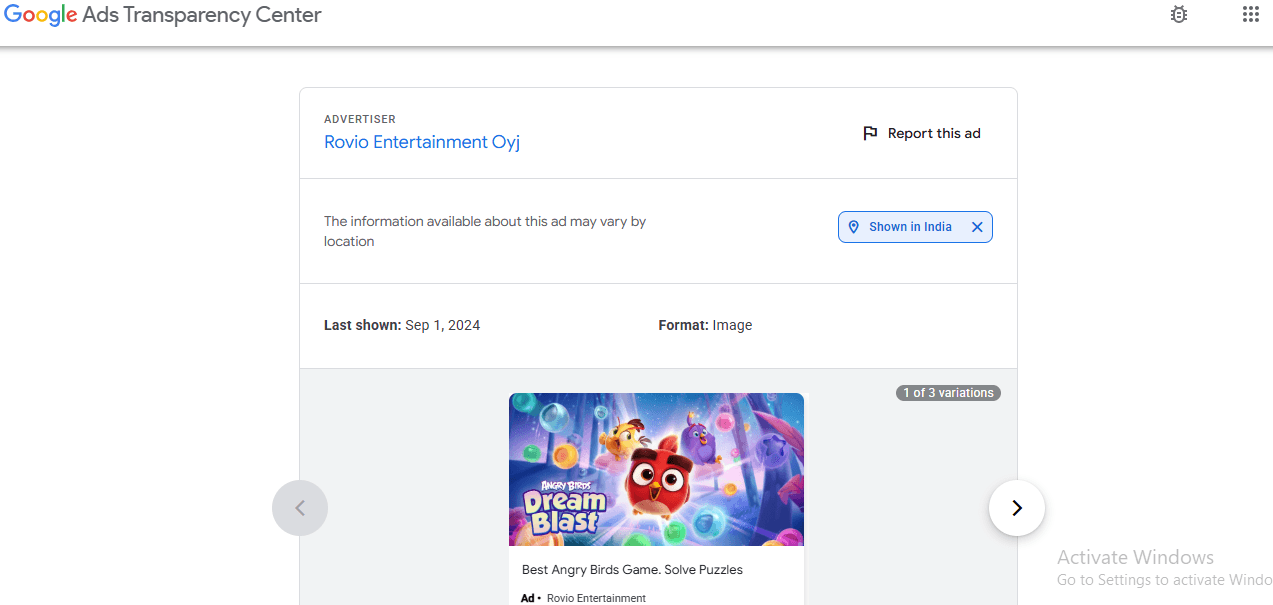The image size is (1273, 605).
Task: Click the Format: Image text
Action: click(x=705, y=325)
